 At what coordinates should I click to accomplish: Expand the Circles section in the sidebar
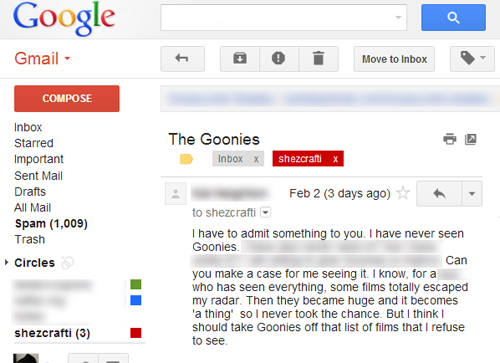tap(6, 262)
